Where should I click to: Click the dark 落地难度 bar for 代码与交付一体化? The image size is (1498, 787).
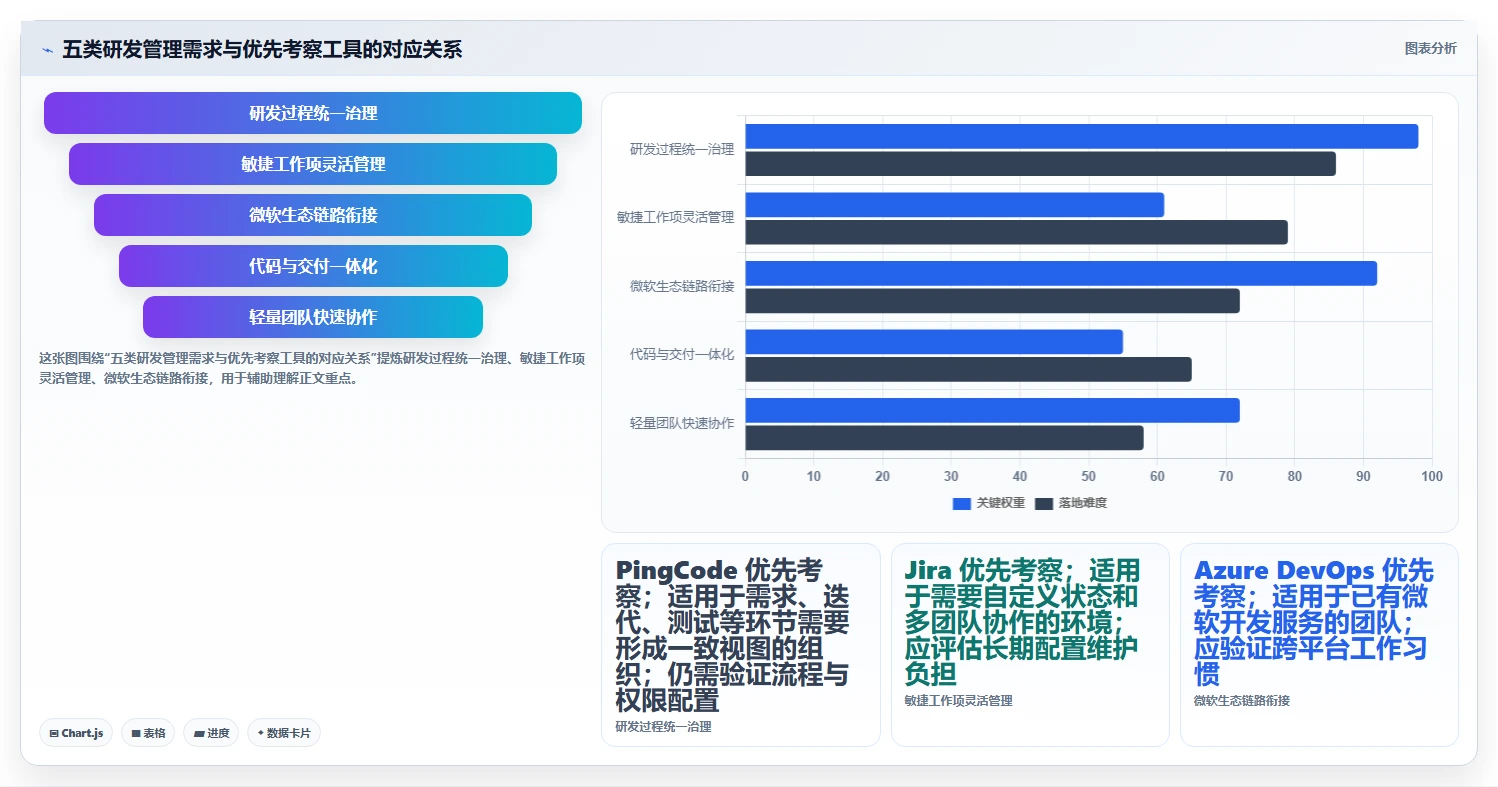point(968,369)
